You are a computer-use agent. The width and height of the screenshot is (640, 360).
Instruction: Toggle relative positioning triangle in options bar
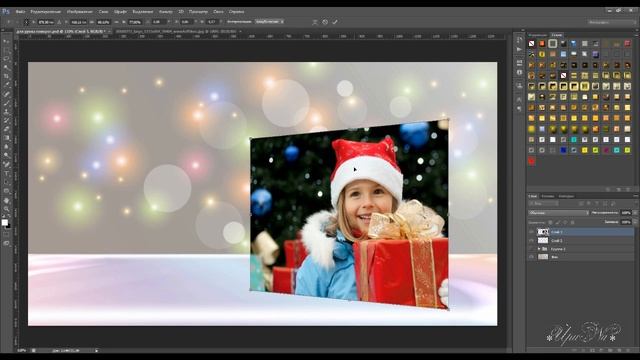(59, 22)
